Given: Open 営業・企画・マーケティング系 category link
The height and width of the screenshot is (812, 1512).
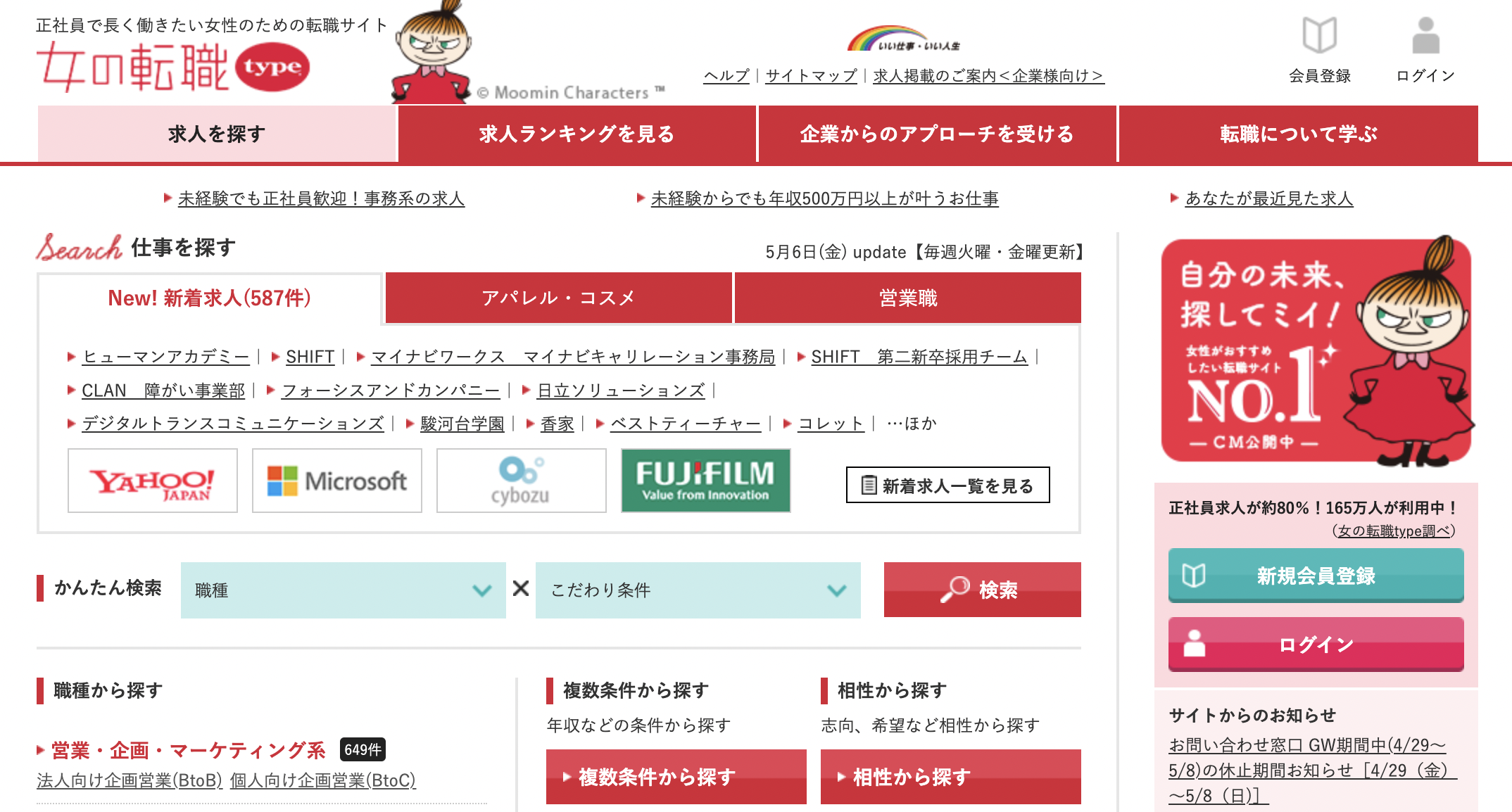Looking at the screenshot, I should pos(188,750).
